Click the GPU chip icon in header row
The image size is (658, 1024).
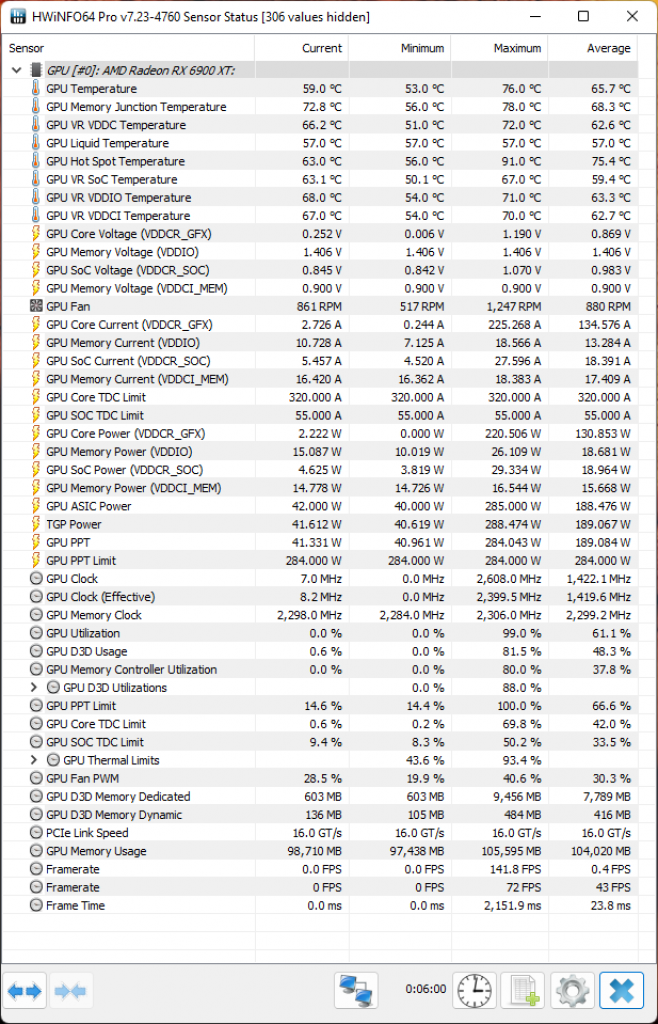[x=36, y=71]
